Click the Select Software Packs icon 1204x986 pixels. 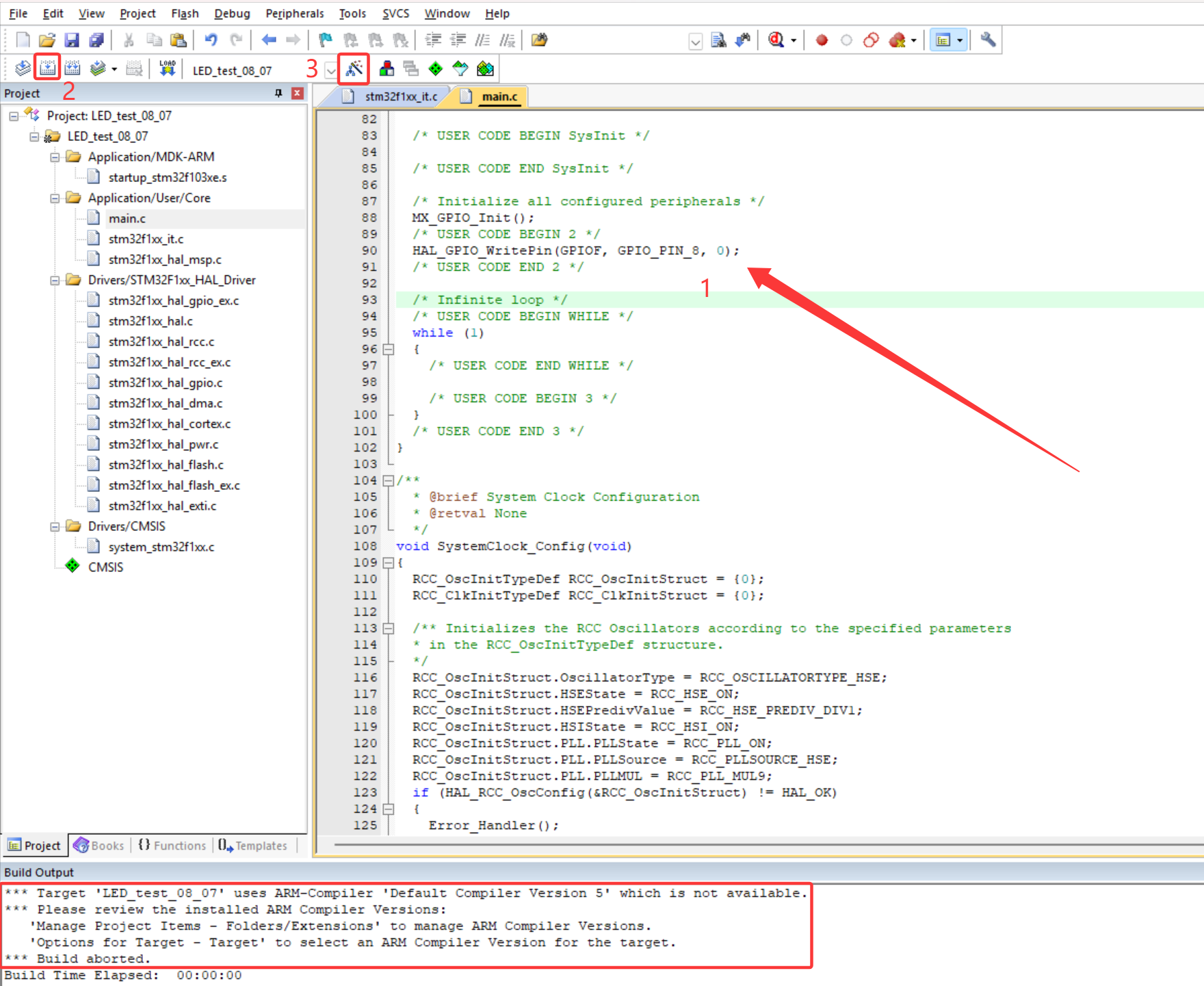(x=460, y=68)
